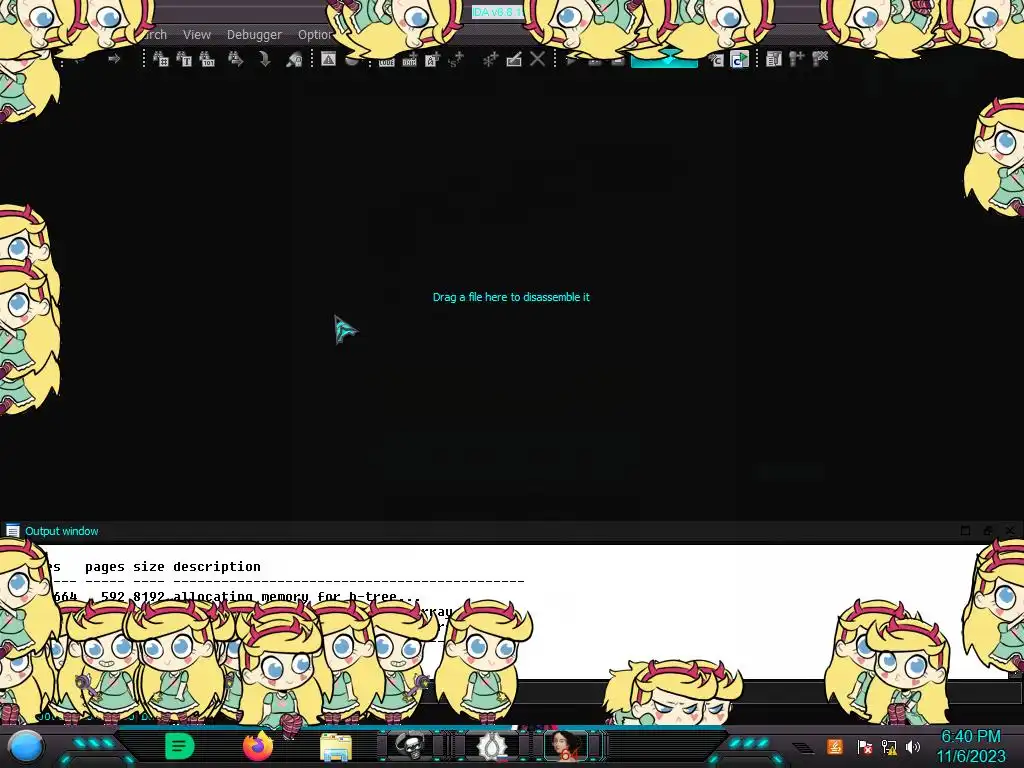Click the pencil edit toolbar icon

pos(514,59)
